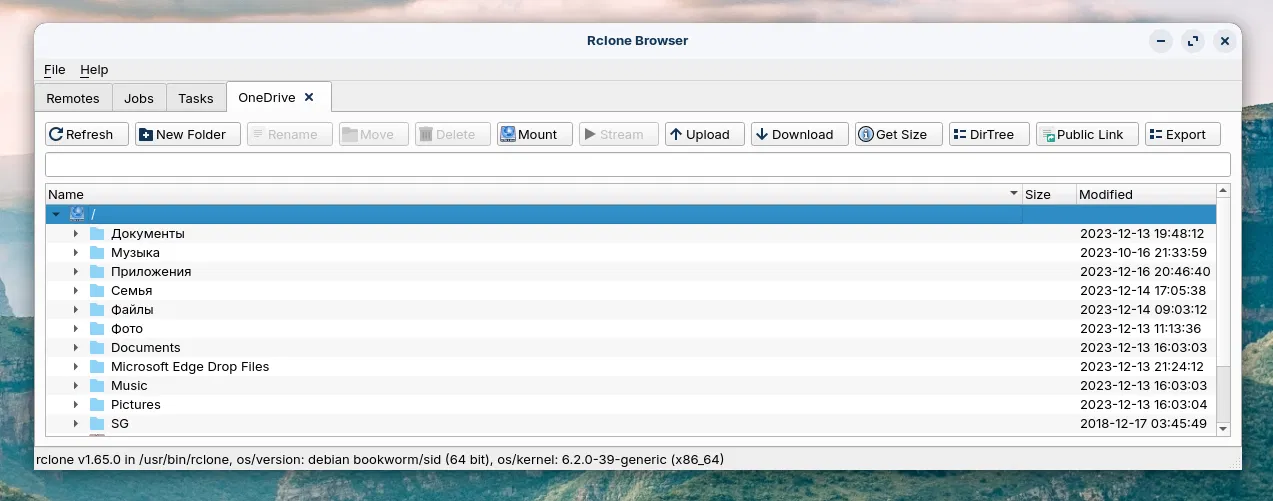
Task: Click the Export button
Action: [x=1183, y=134]
